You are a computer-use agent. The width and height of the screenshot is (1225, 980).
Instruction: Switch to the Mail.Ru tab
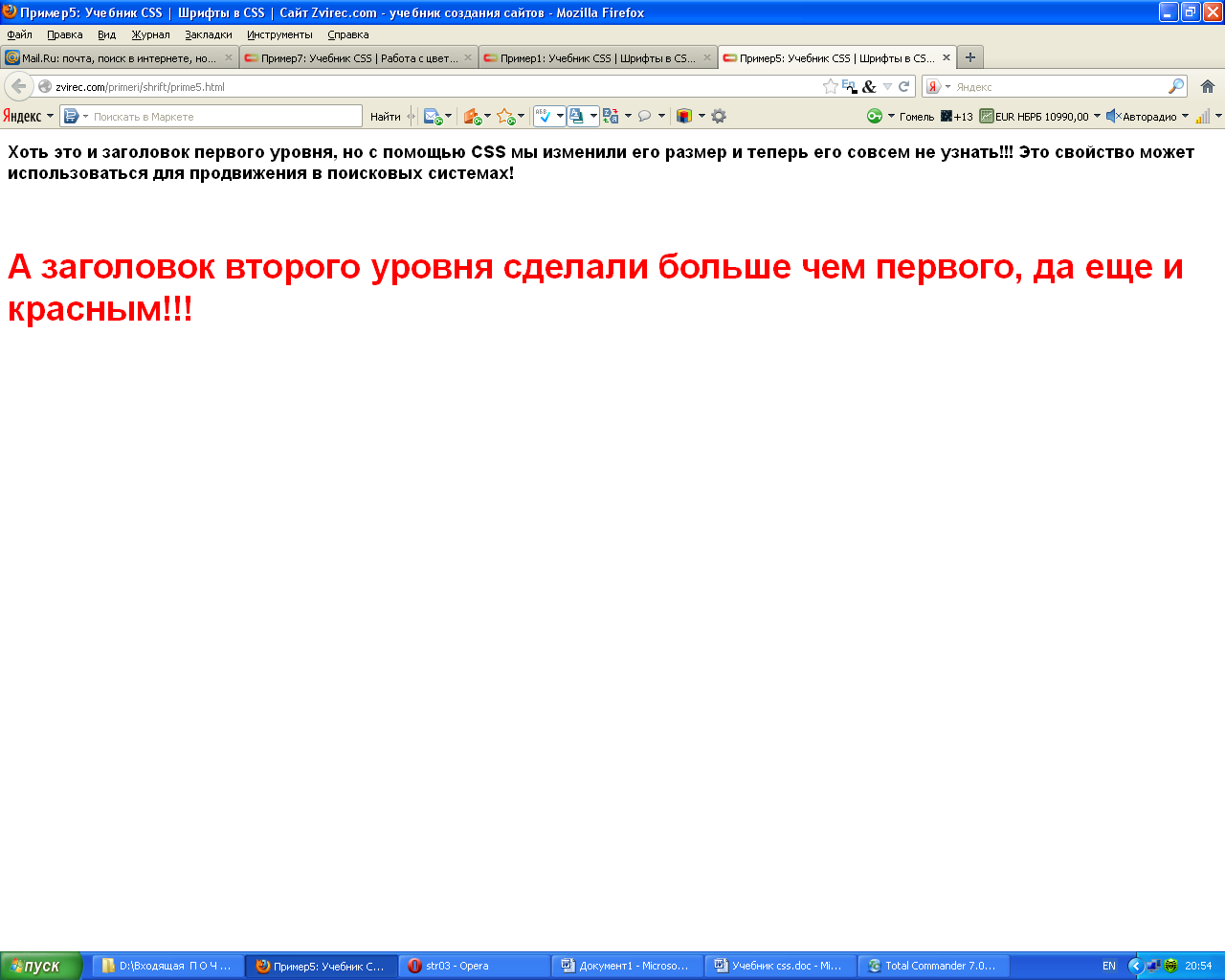[x=119, y=57]
